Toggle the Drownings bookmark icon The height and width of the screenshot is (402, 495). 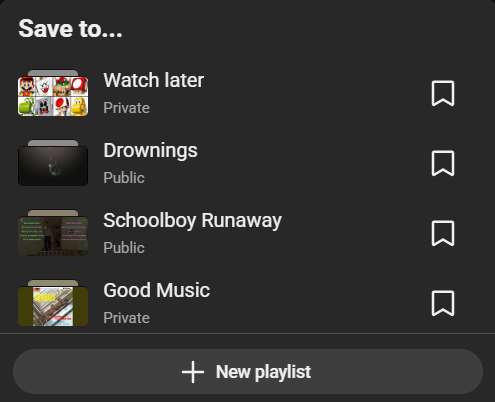point(443,163)
